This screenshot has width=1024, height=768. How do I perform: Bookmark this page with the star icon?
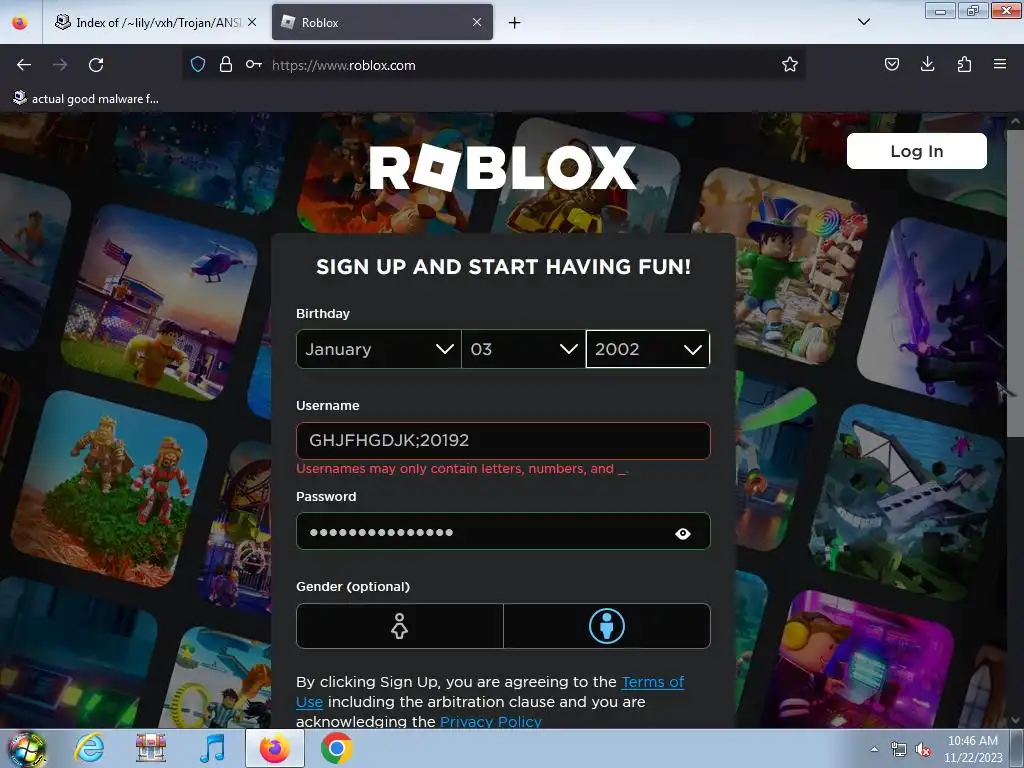point(790,65)
